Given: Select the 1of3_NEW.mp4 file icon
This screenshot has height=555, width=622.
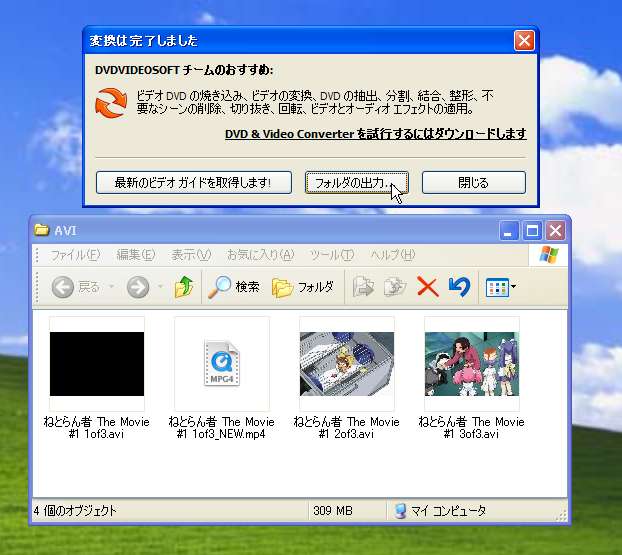Looking at the screenshot, I should click(x=222, y=363).
